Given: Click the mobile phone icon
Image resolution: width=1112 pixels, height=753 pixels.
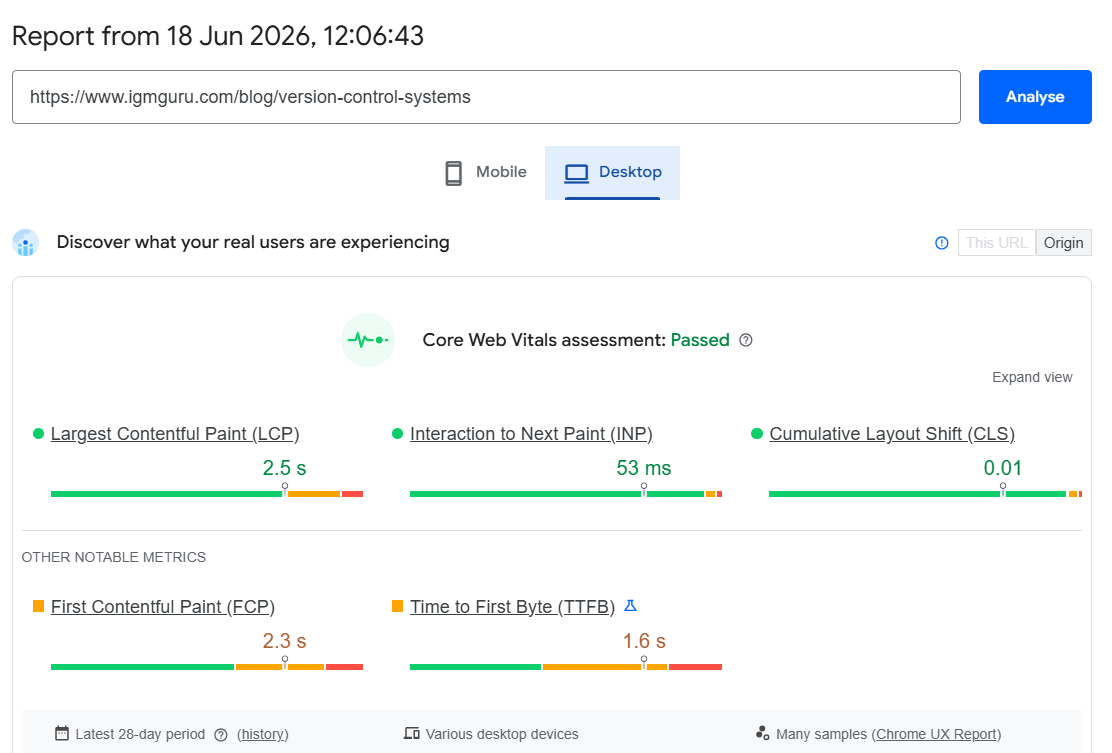Looking at the screenshot, I should click(453, 173).
